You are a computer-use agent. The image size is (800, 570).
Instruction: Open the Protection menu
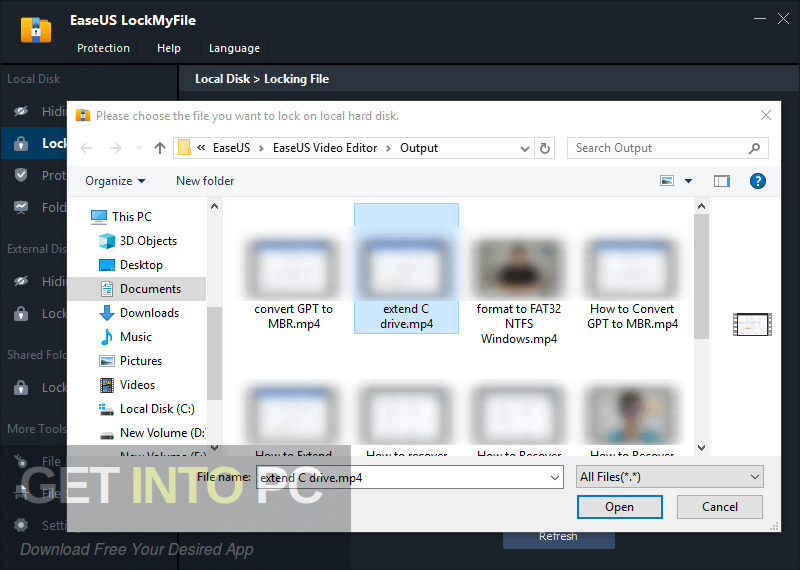coord(103,48)
